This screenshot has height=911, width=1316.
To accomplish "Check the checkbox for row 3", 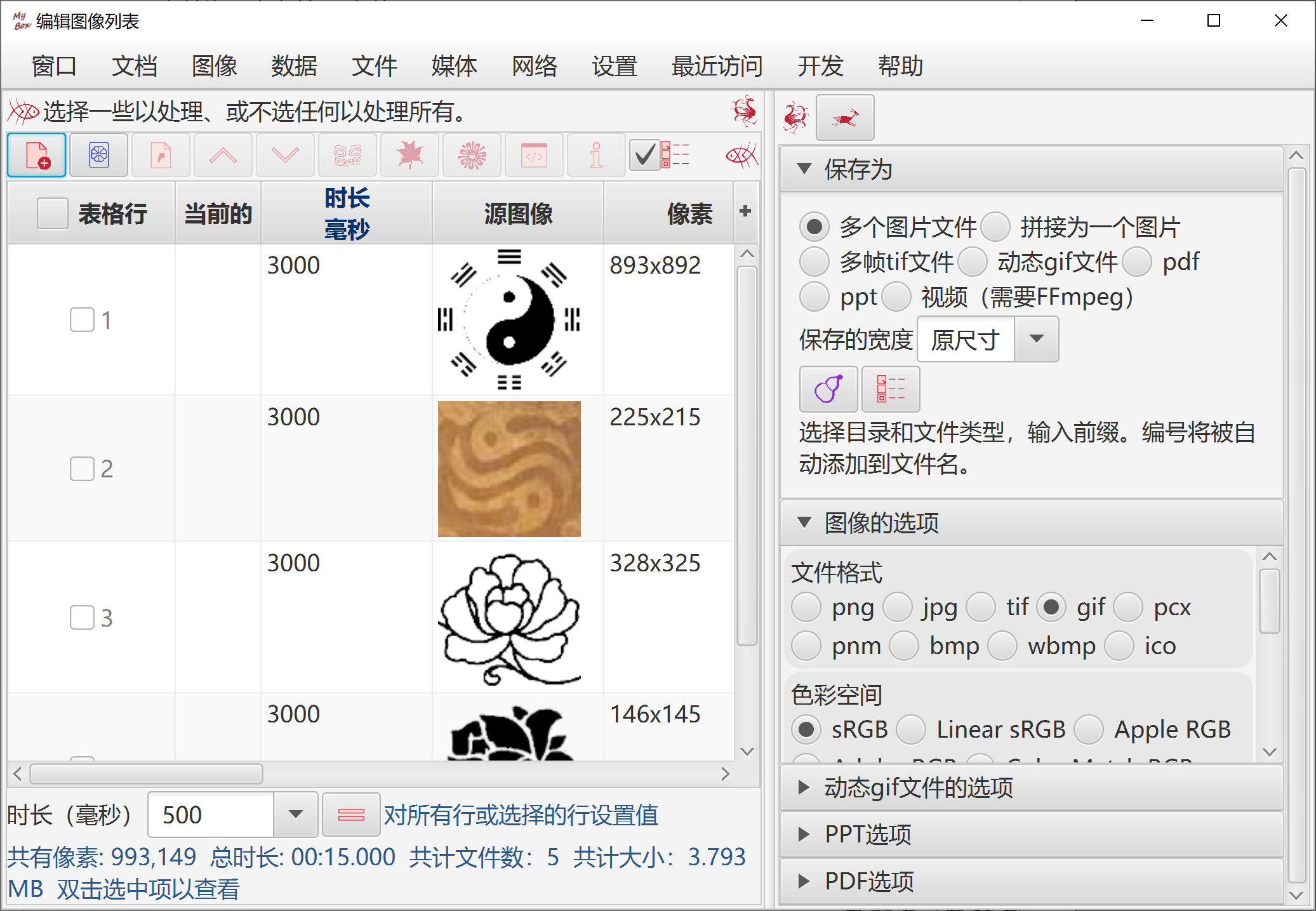I will (82, 617).
